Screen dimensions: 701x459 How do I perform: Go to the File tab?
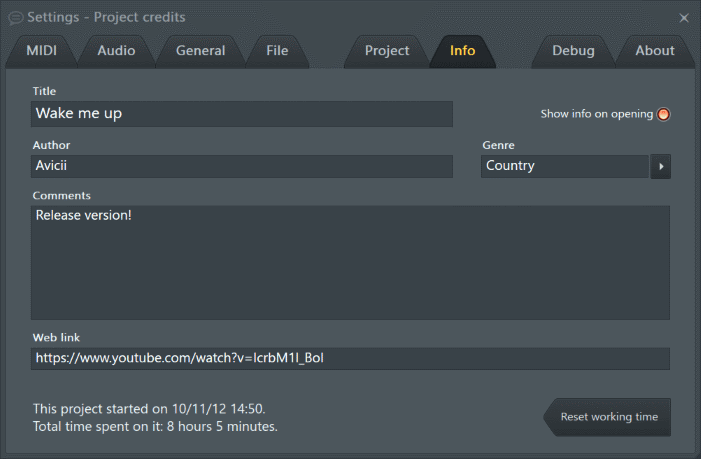click(277, 51)
